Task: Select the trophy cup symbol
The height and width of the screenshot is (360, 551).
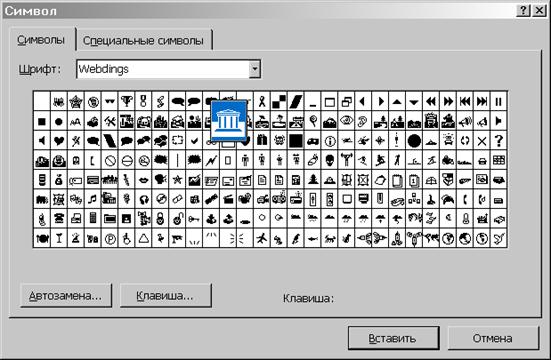Action: (127, 102)
